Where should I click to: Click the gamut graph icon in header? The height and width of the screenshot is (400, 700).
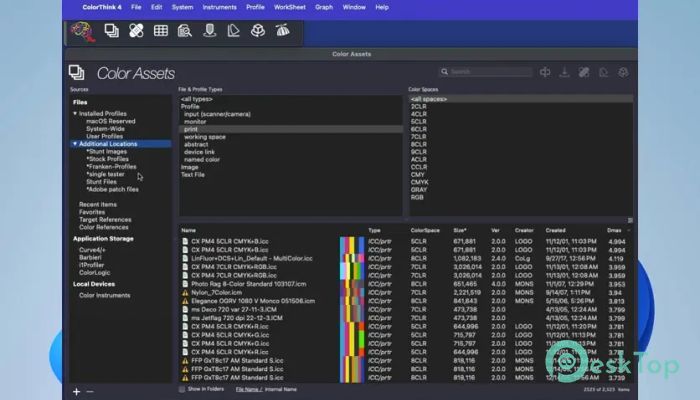click(x=604, y=72)
